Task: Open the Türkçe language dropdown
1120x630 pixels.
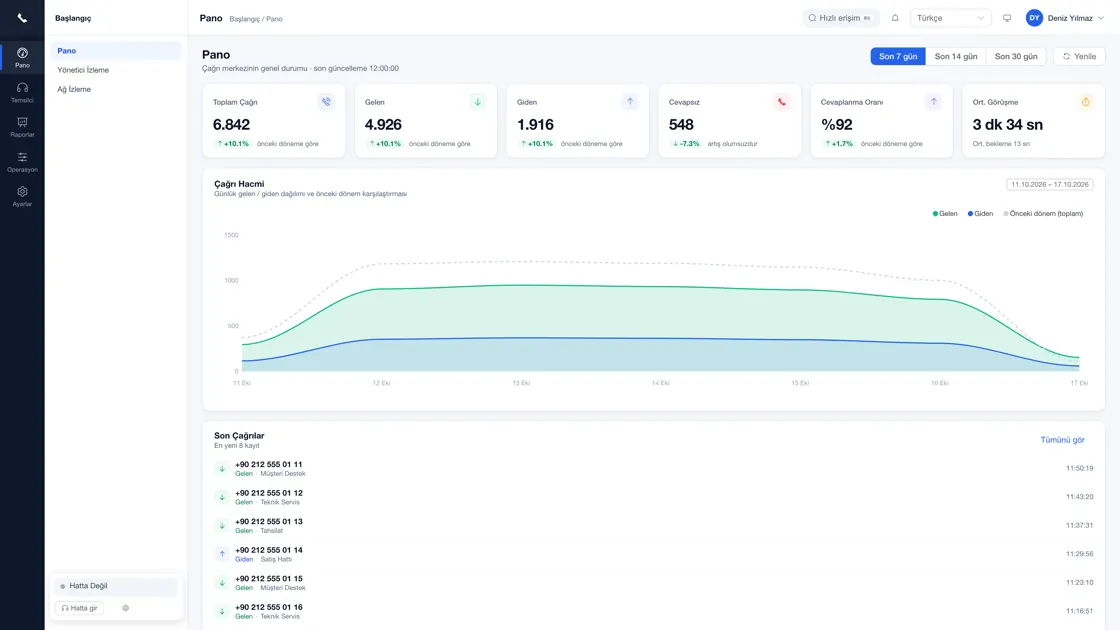Action: (x=950, y=18)
